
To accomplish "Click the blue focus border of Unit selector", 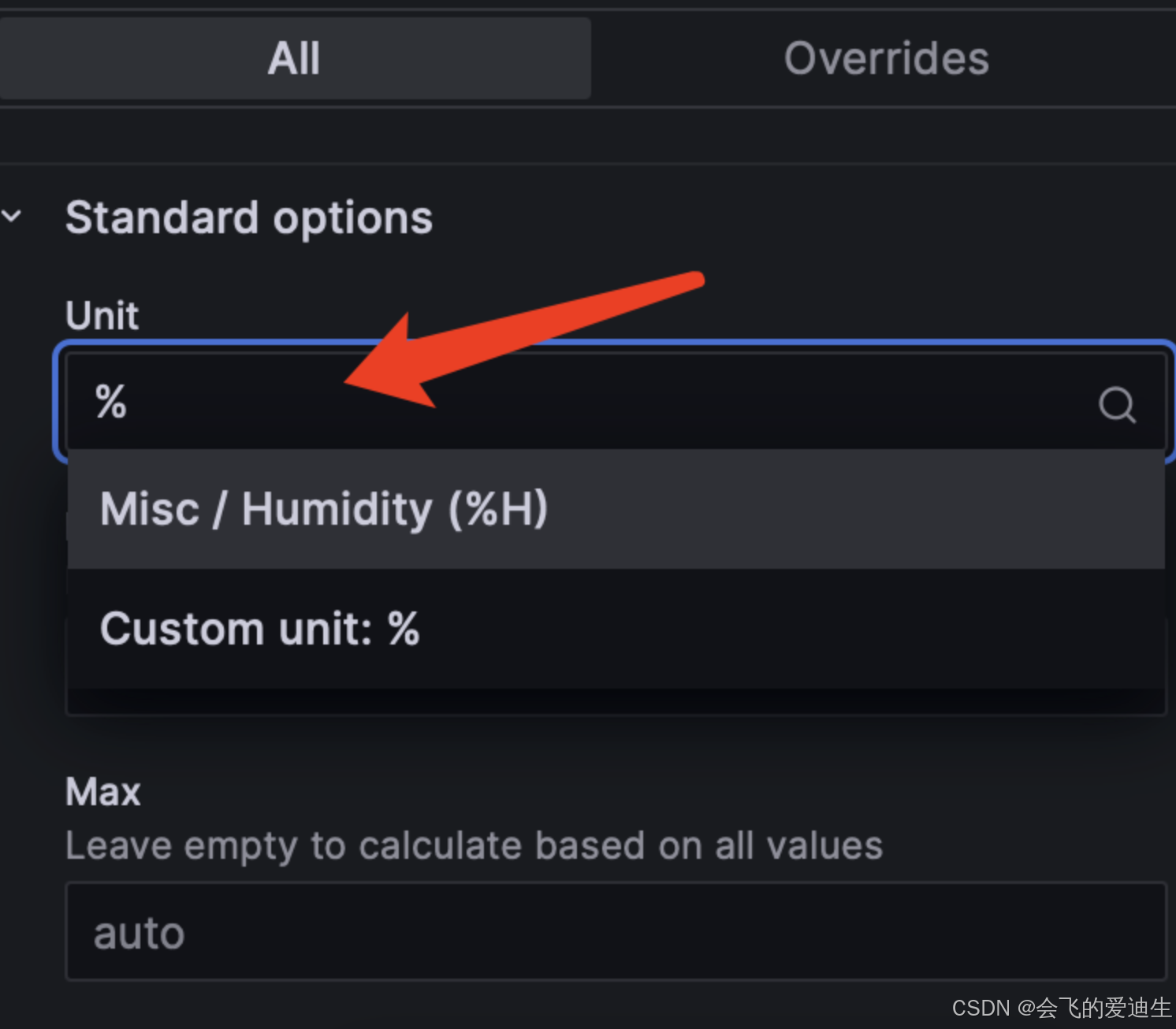I will [615, 344].
